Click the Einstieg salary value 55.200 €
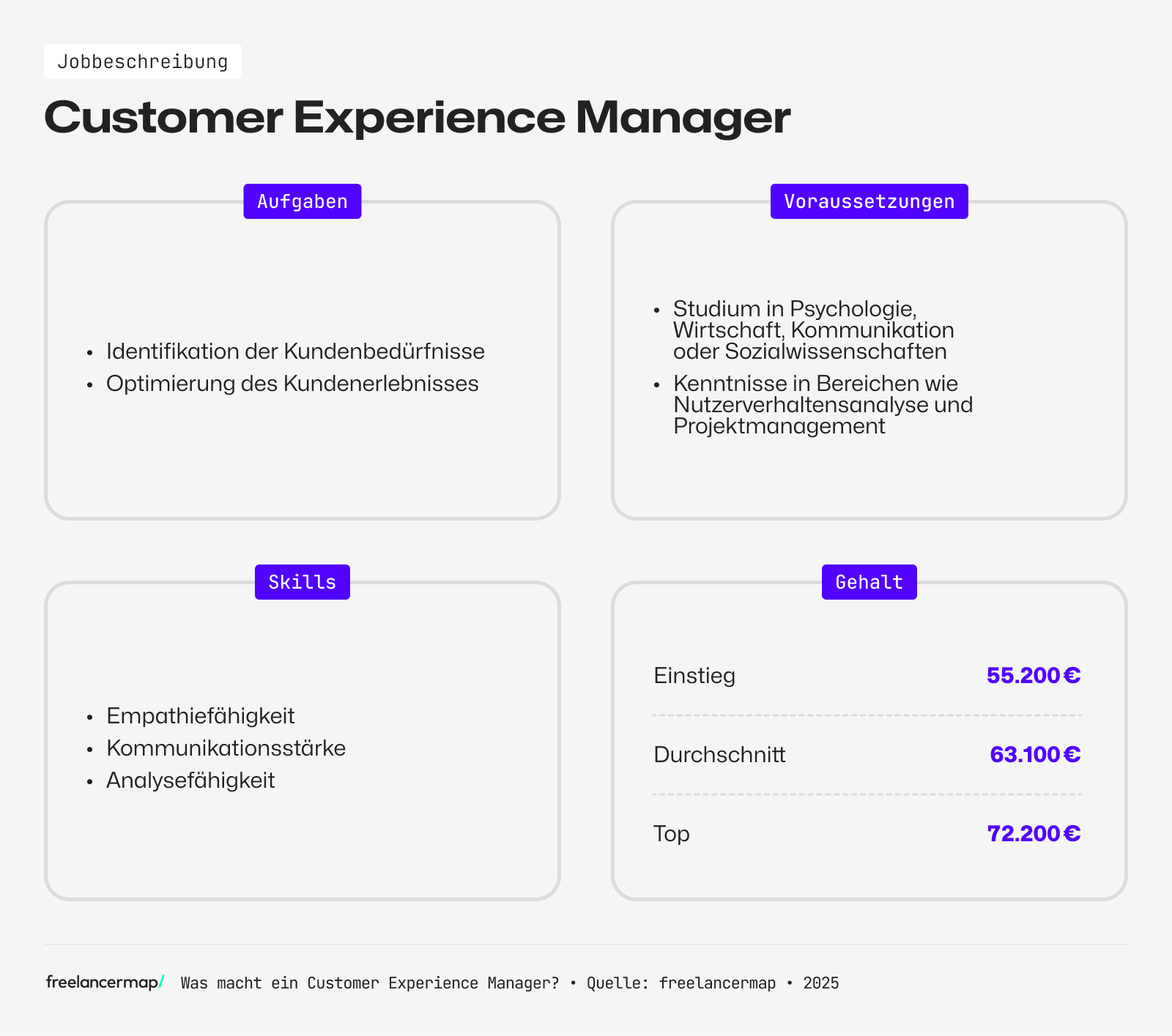 [1033, 675]
